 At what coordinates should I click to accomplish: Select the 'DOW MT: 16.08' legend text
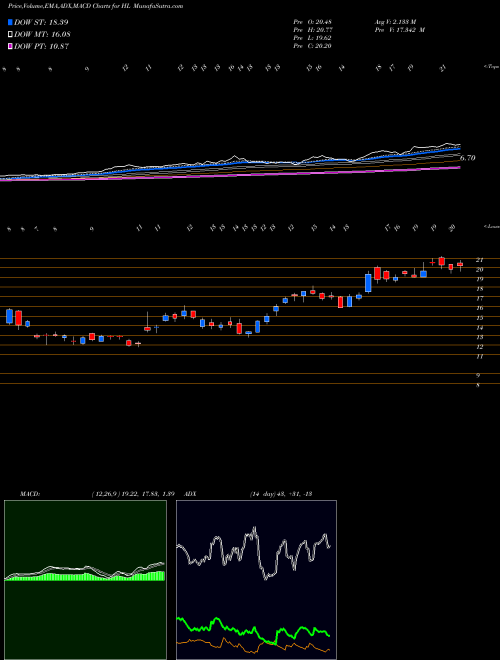[x=42, y=35]
